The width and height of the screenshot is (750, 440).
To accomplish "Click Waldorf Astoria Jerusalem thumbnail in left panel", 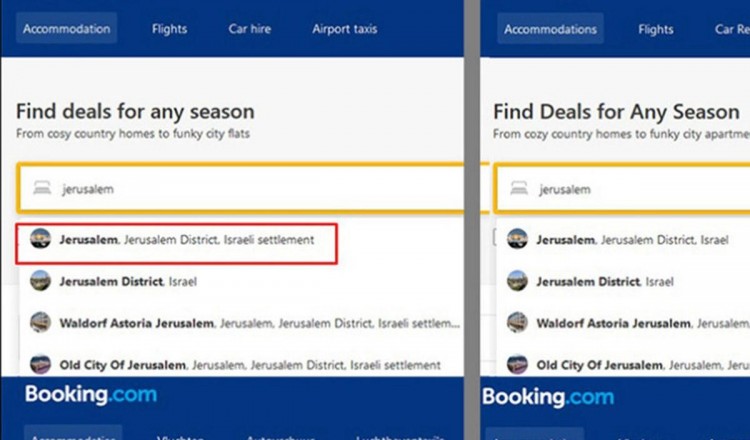I will pos(41,323).
